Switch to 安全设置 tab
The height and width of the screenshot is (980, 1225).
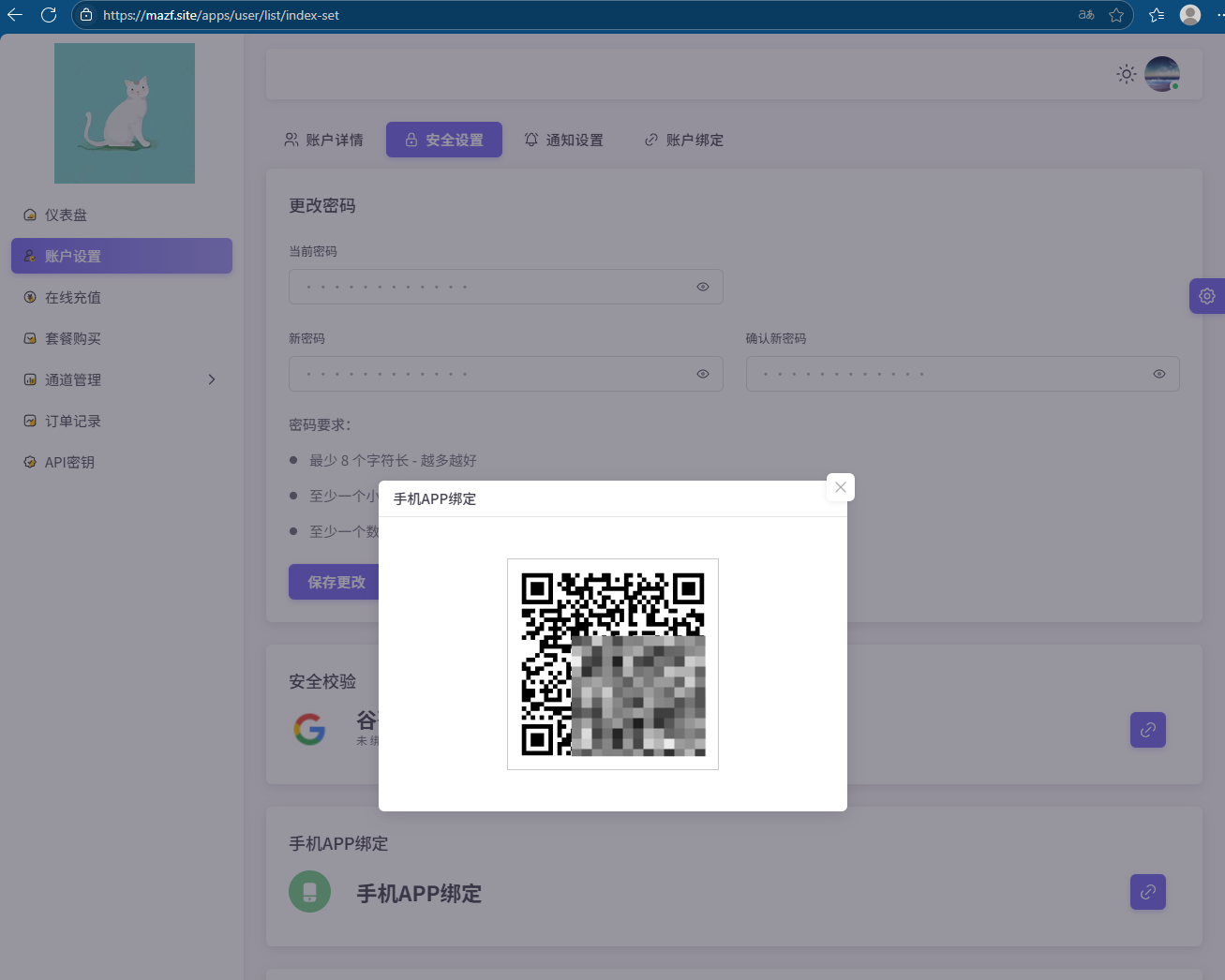coord(444,140)
